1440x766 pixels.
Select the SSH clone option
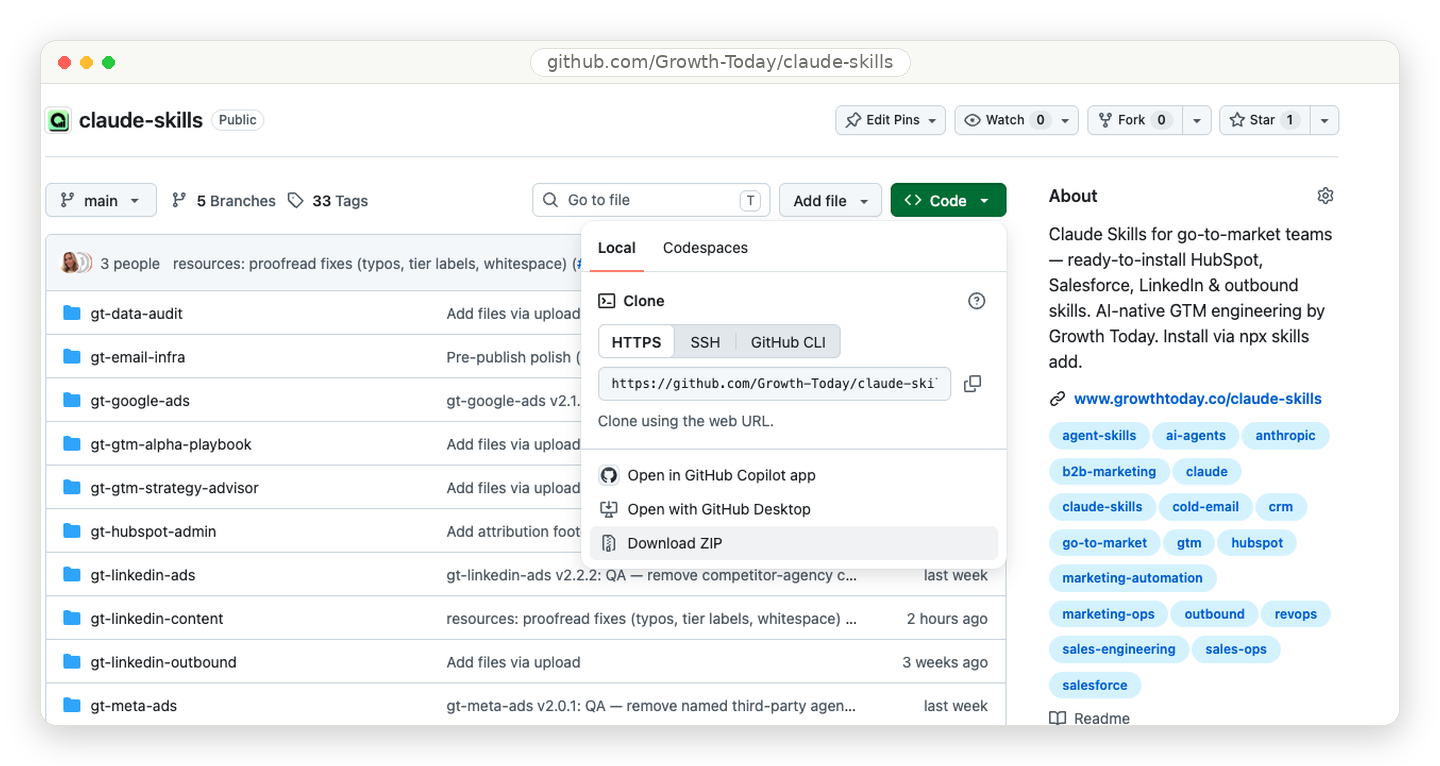(x=705, y=342)
